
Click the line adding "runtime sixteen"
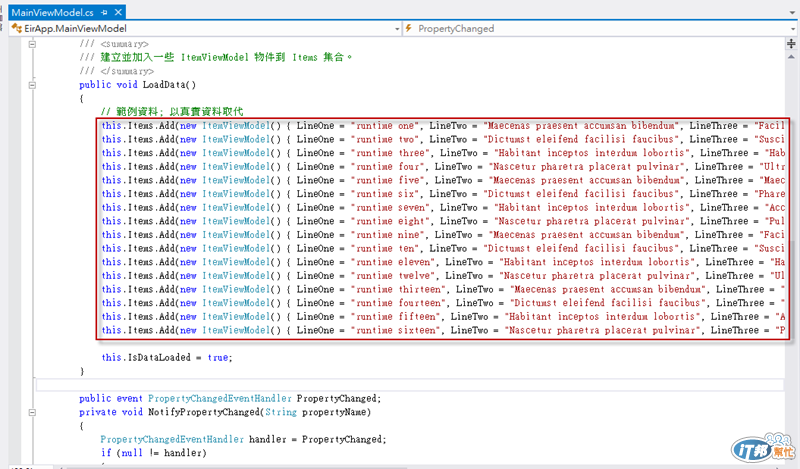[442, 330]
